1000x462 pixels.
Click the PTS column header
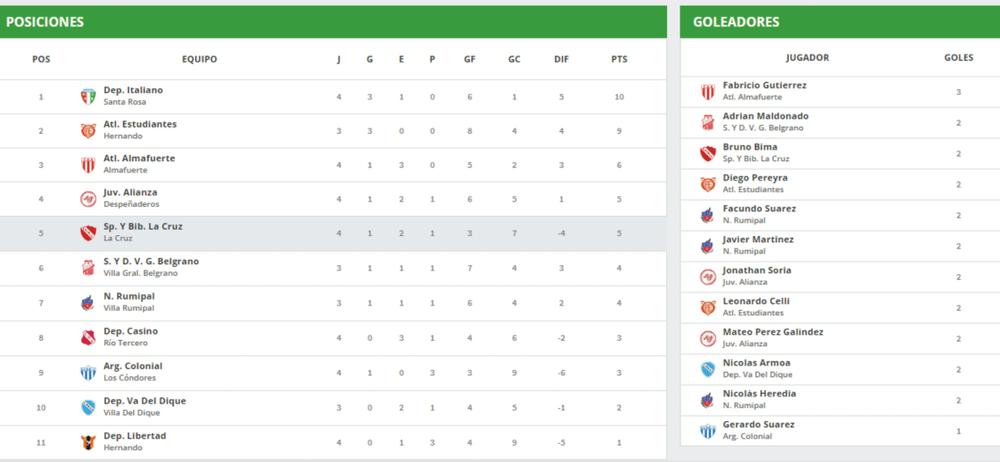pyautogui.click(x=619, y=59)
